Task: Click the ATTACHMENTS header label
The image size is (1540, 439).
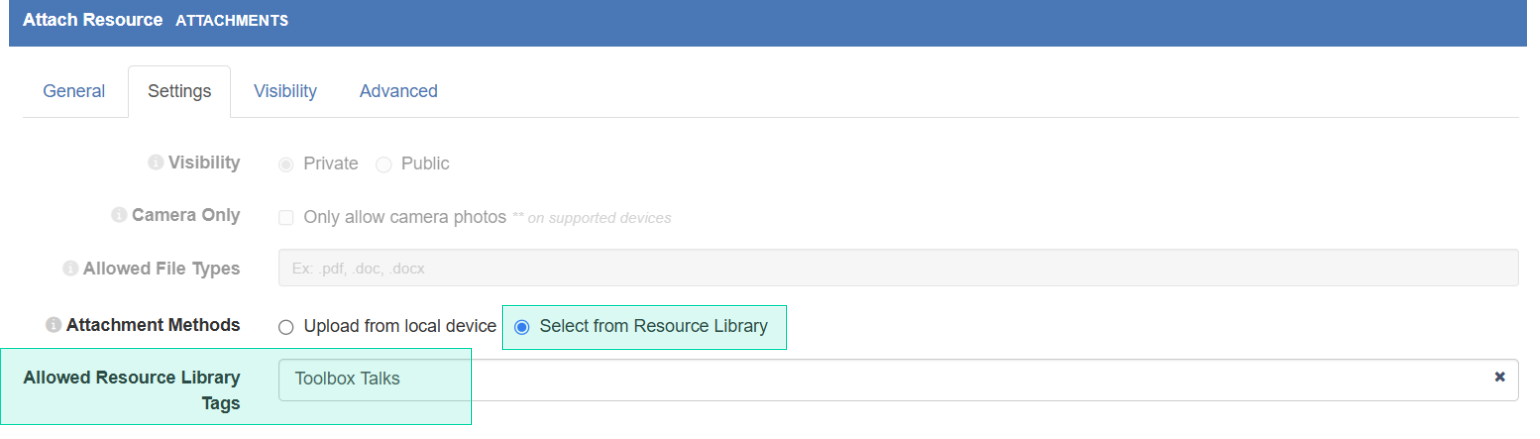Action: click(x=232, y=21)
